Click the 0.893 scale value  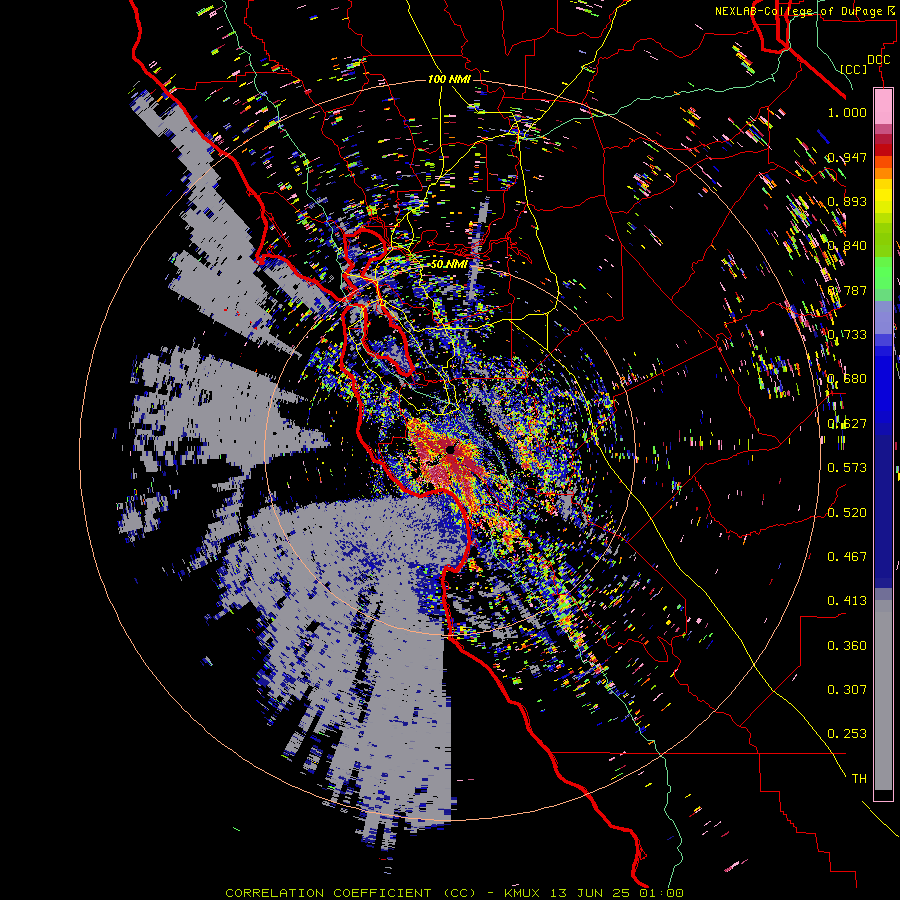pyautogui.click(x=847, y=201)
